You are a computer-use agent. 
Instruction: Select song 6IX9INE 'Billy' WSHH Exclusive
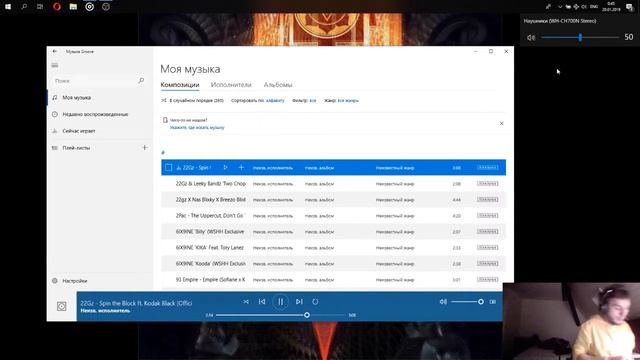[x=333, y=231]
